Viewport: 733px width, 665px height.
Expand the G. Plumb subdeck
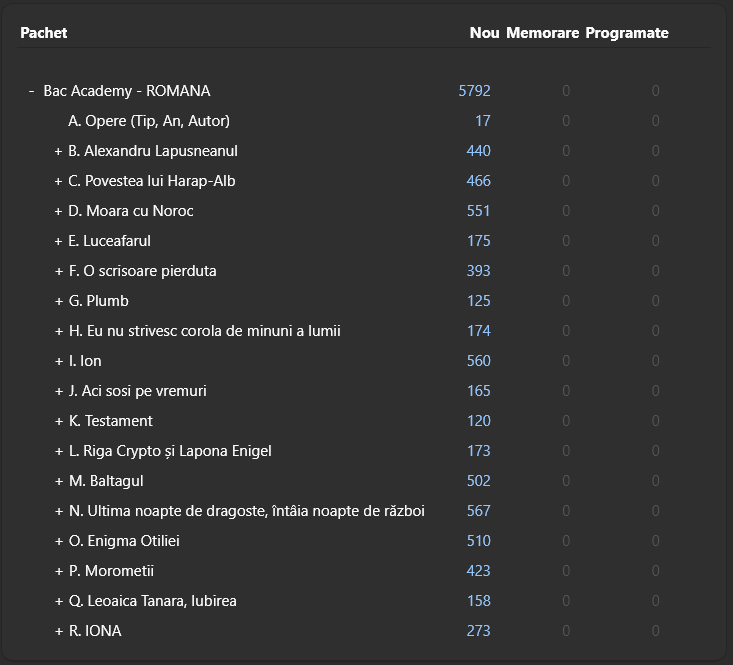[58, 301]
